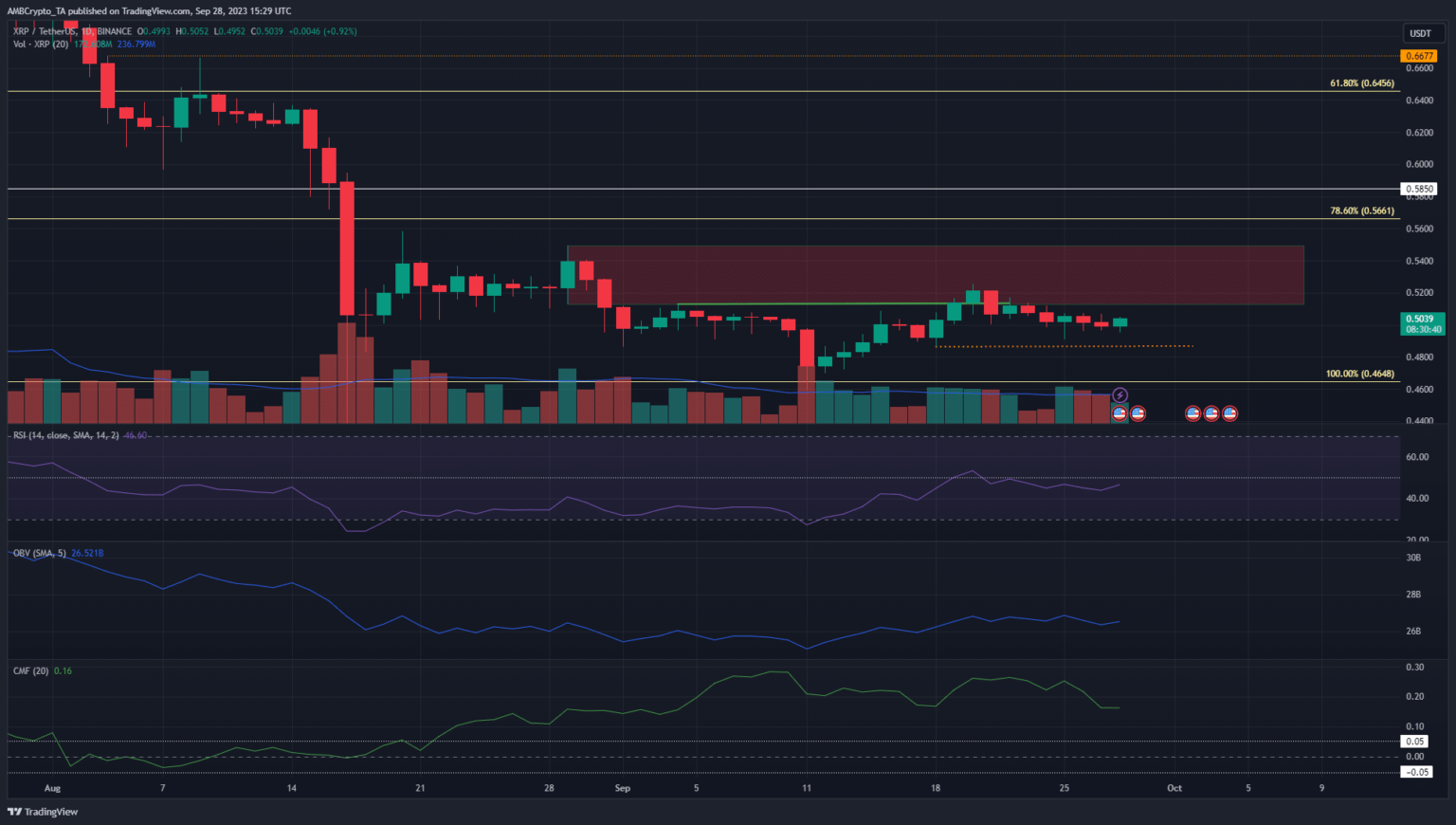Click the 0.5850 horizontal line price label
This screenshot has height=825, width=1456.
click(1419, 190)
